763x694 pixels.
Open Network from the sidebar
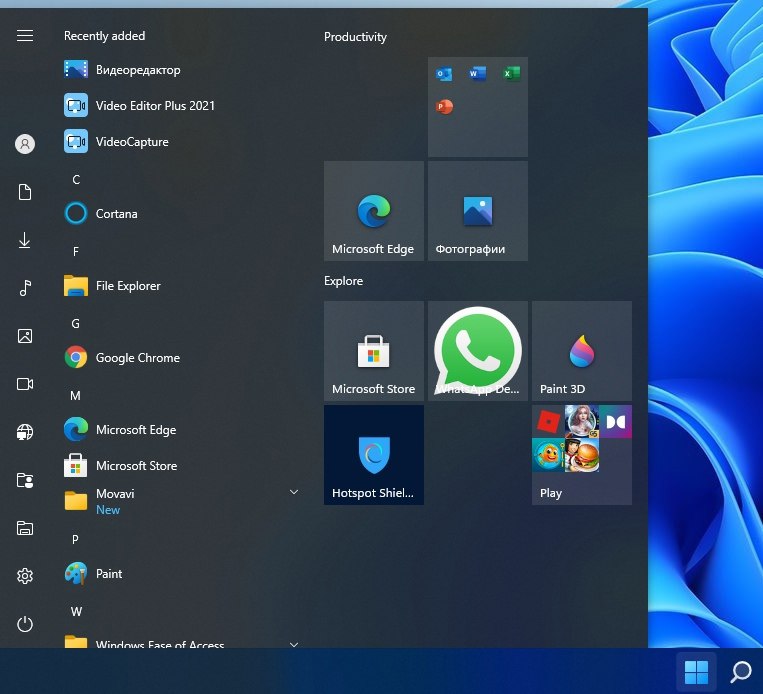point(25,432)
